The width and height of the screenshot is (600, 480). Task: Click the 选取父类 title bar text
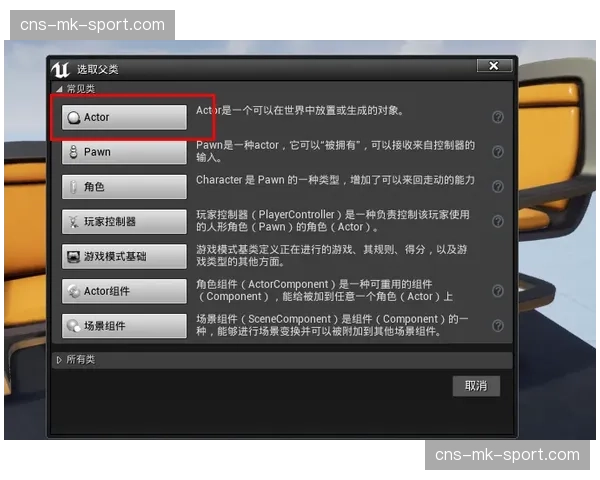(98, 69)
